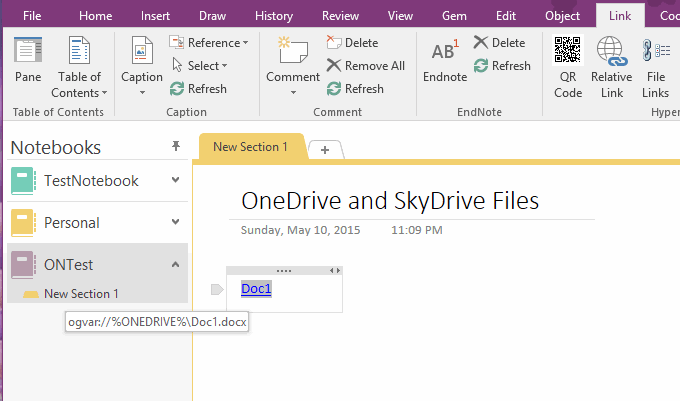The width and height of the screenshot is (680, 401).
Task: Open the TestNotebook notebook
Action: (x=91, y=180)
